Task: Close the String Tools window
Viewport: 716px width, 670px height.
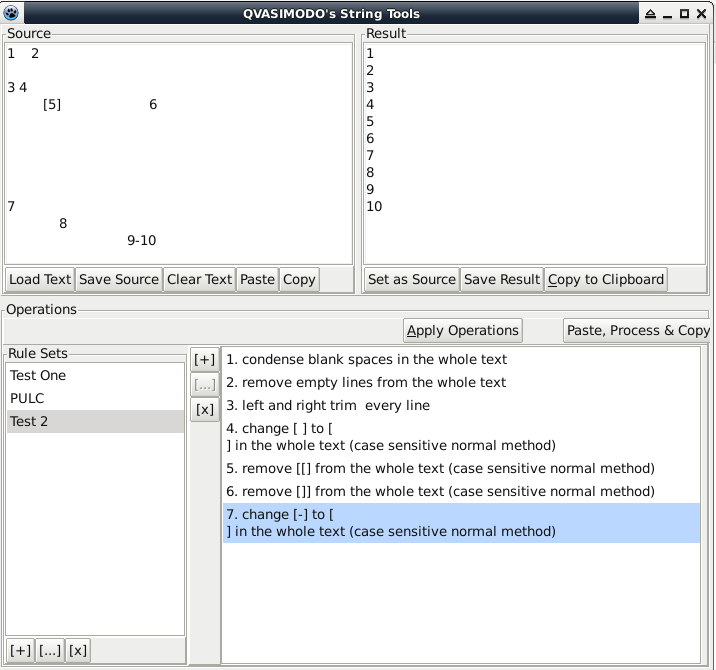Action: (701, 14)
